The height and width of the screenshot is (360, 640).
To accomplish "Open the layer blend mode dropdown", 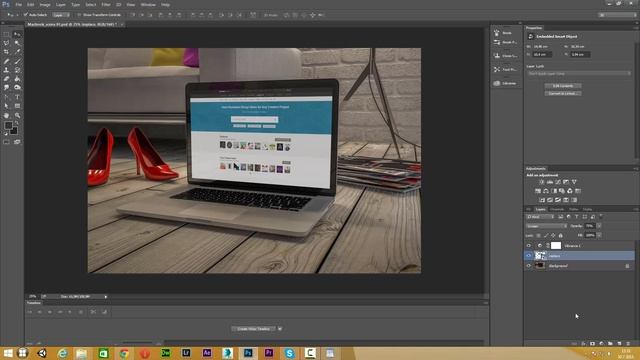I will pos(547,226).
